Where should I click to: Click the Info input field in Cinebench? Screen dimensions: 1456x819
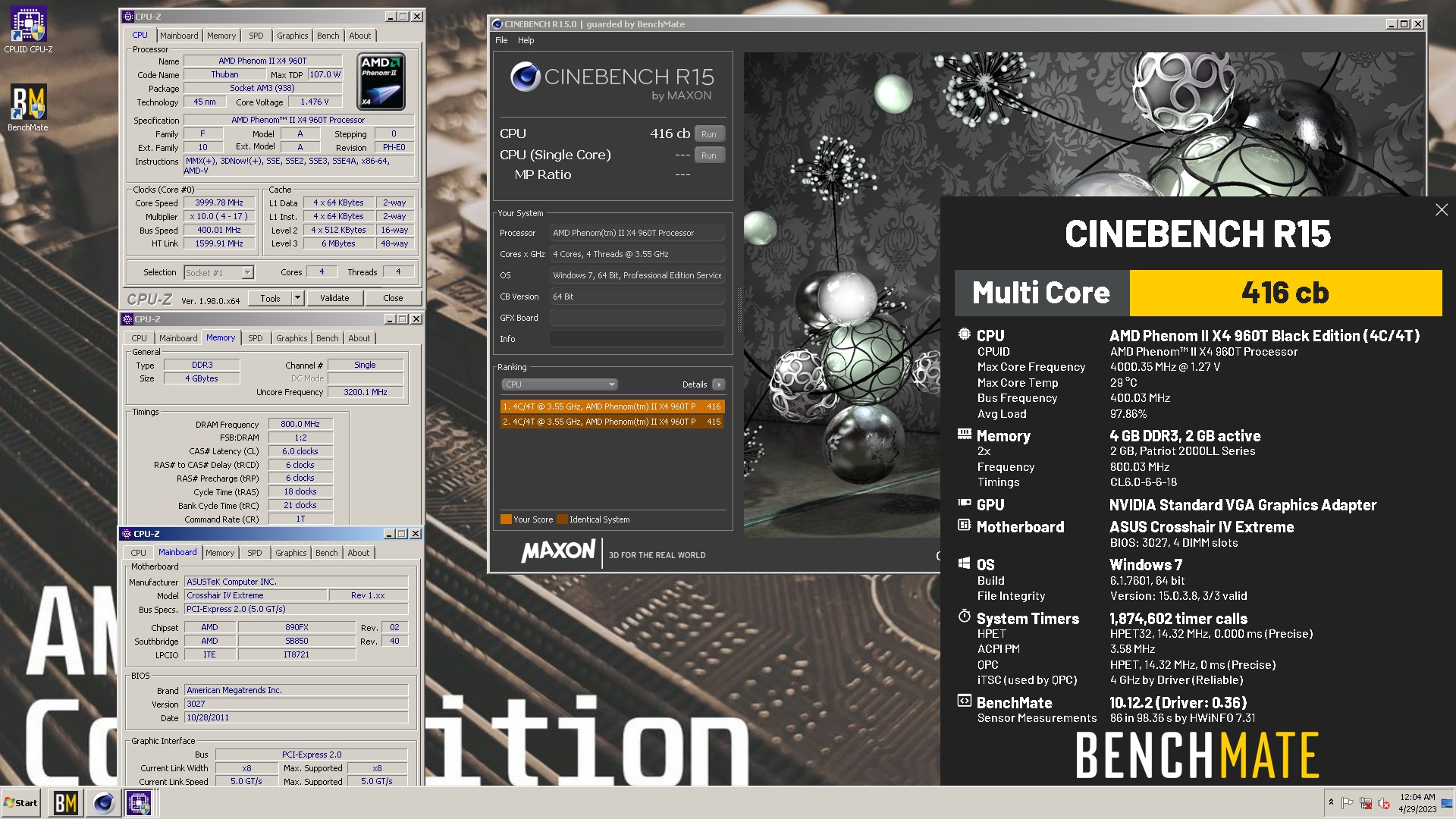[637, 339]
